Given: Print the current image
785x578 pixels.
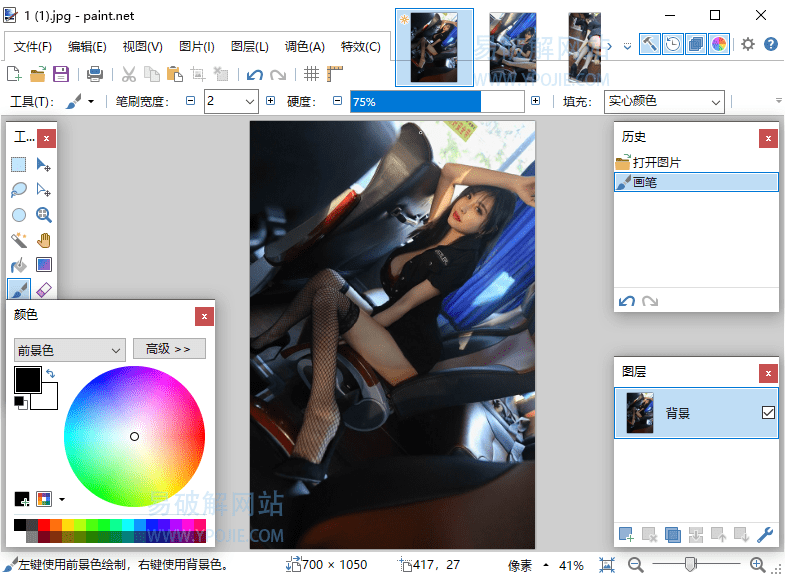Looking at the screenshot, I should click(x=95, y=75).
